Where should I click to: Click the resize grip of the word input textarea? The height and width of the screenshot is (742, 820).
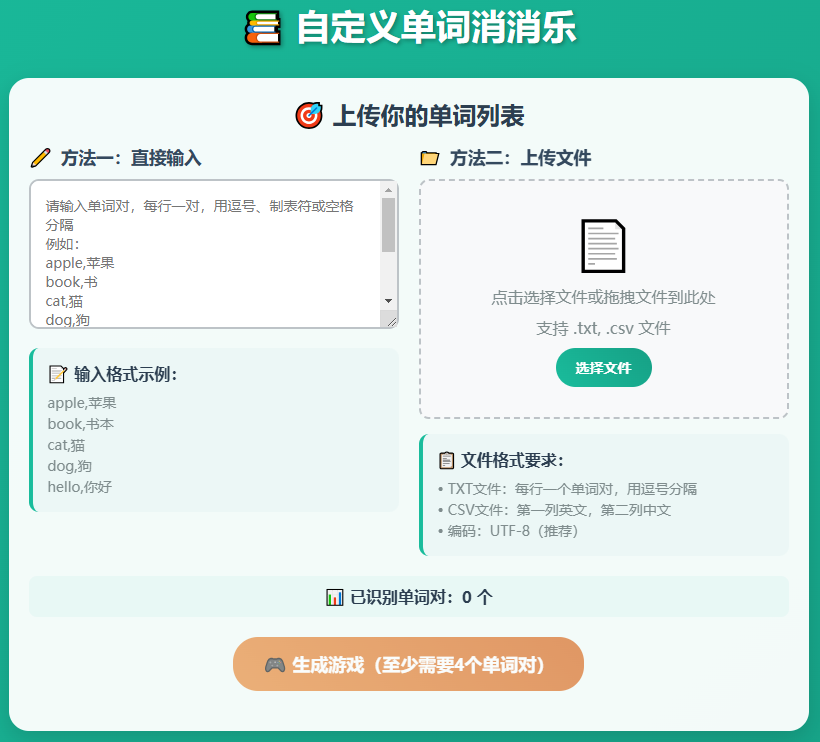tap(391, 322)
